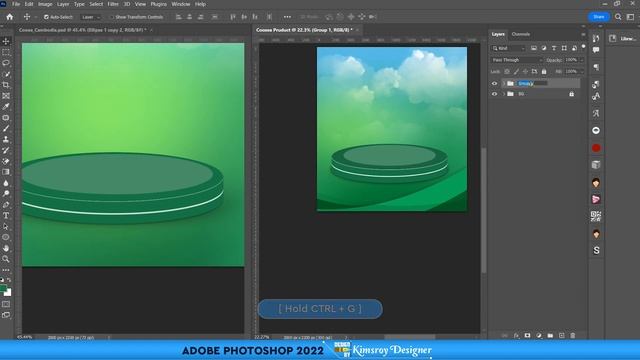The height and width of the screenshot is (360, 640).
Task: Toggle type layer filter icon
Action: [x=554, y=48]
